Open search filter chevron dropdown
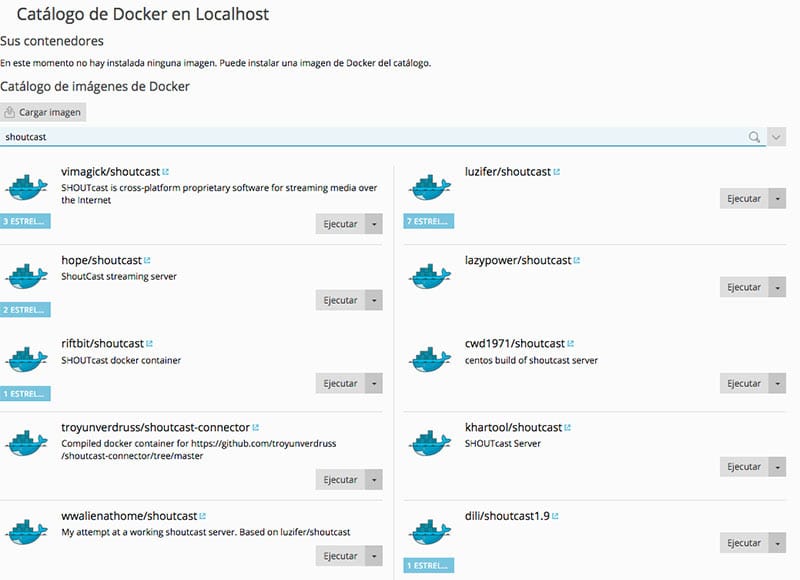Screen dimensions: 800x580 (777, 137)
